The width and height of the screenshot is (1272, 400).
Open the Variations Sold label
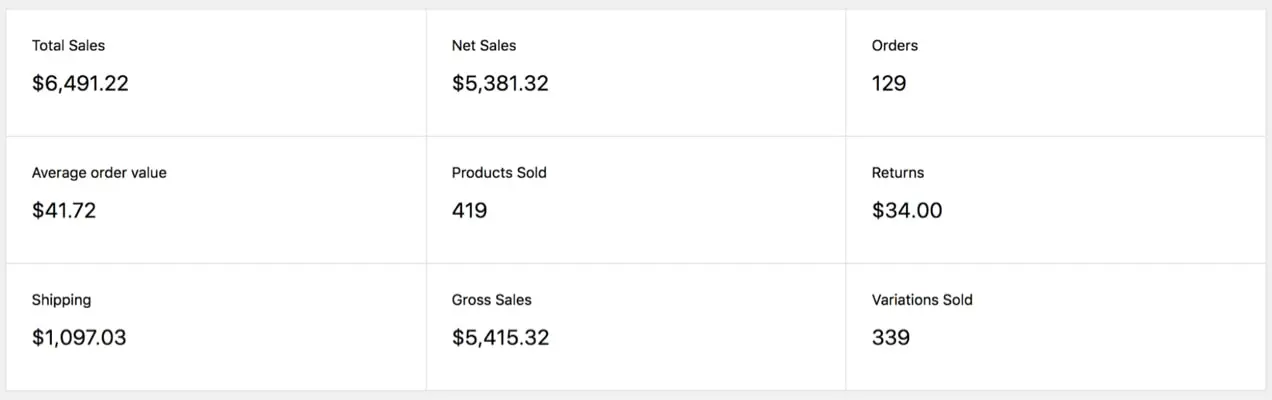[922, 299]
